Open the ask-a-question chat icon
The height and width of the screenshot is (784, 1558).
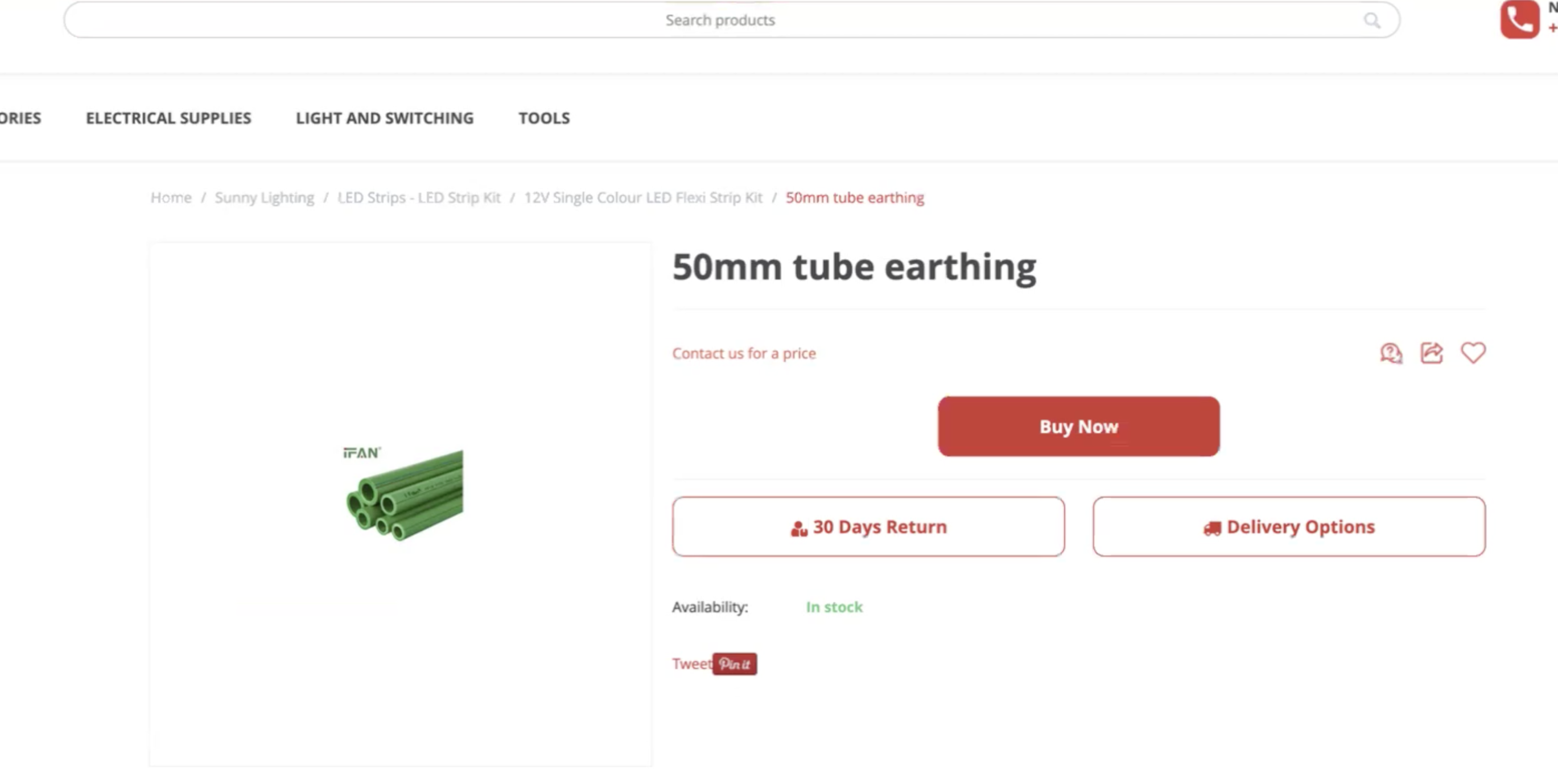tap(1391, 353)
